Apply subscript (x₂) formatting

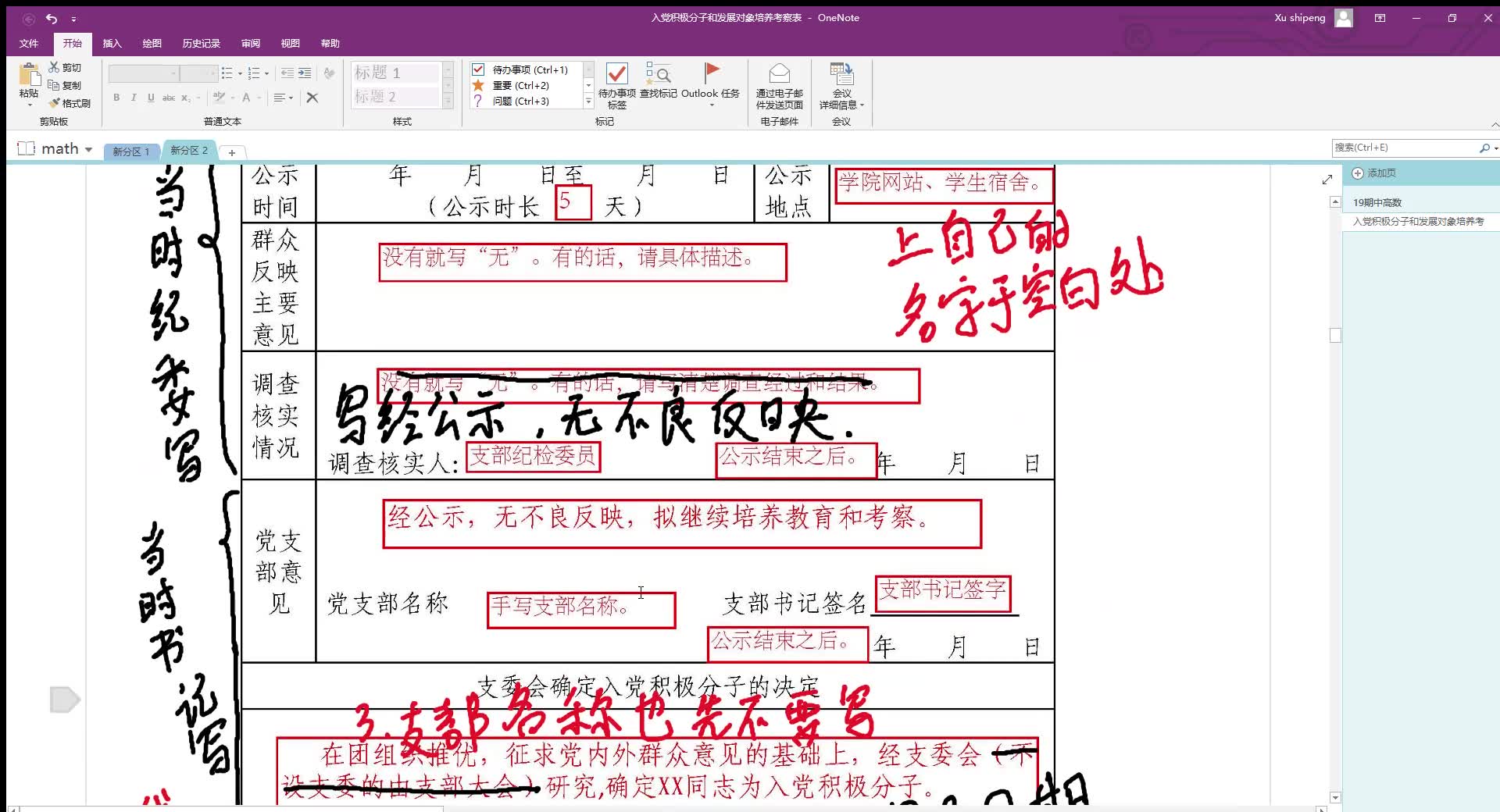pos(186,98)
